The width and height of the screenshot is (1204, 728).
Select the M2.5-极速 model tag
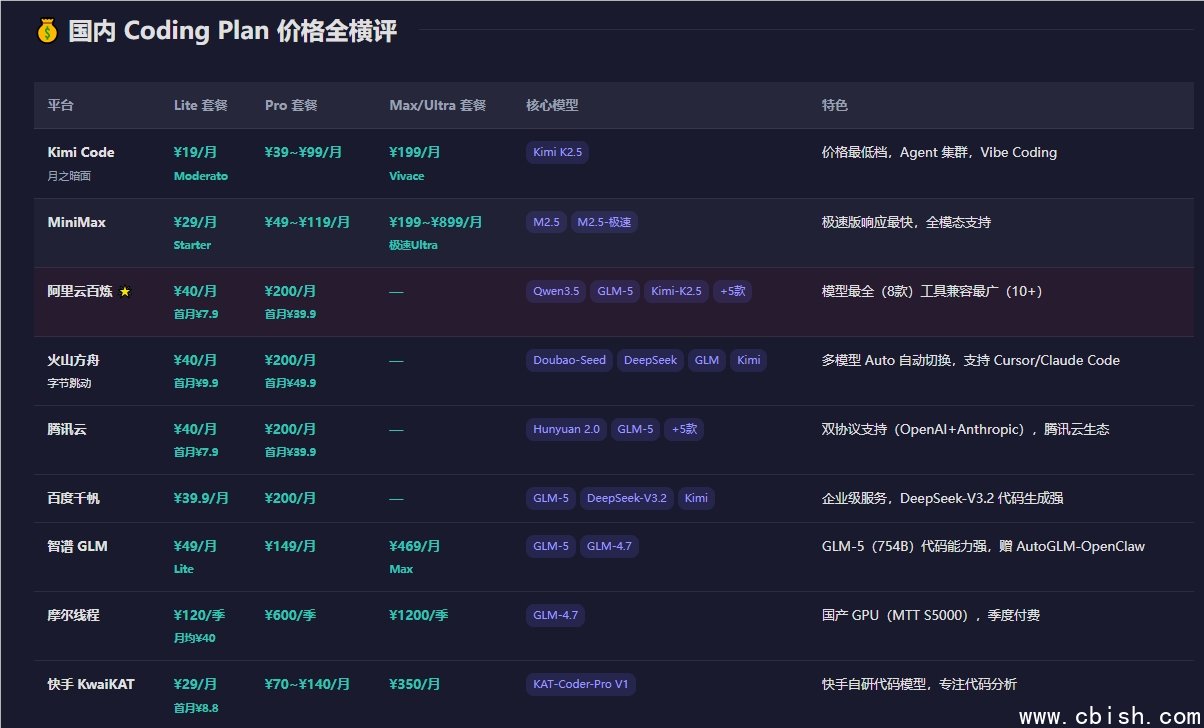(x=604, y=222)
